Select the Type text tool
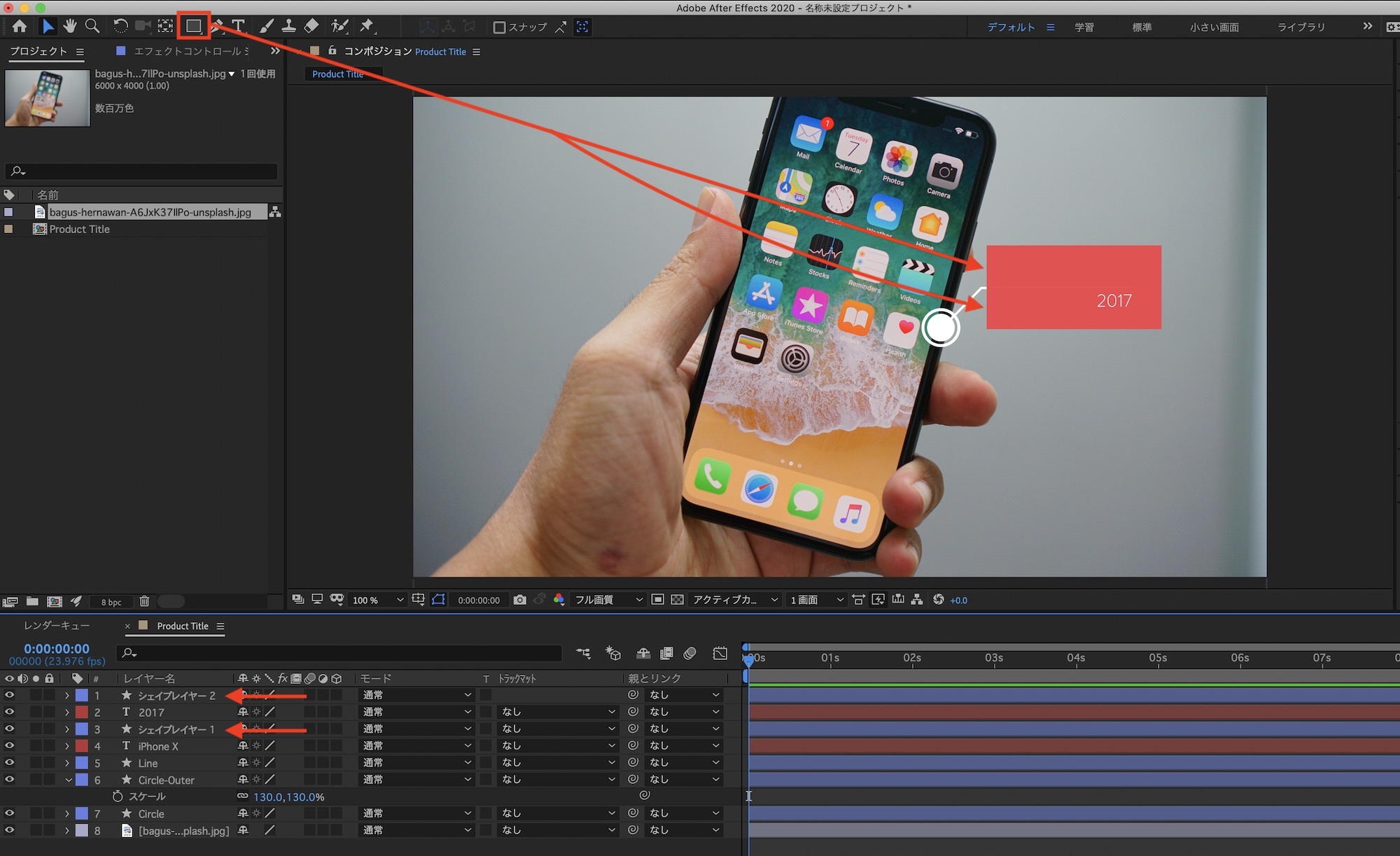The width and height of the screenshot is (1400, 856). (x=239, y=27)
